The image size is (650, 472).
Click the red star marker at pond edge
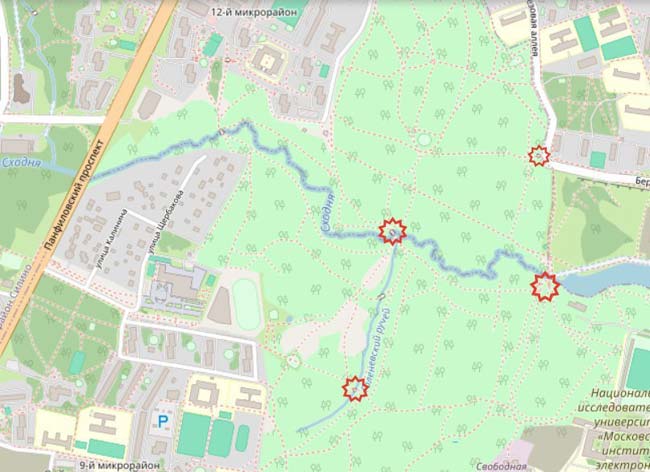545,286
